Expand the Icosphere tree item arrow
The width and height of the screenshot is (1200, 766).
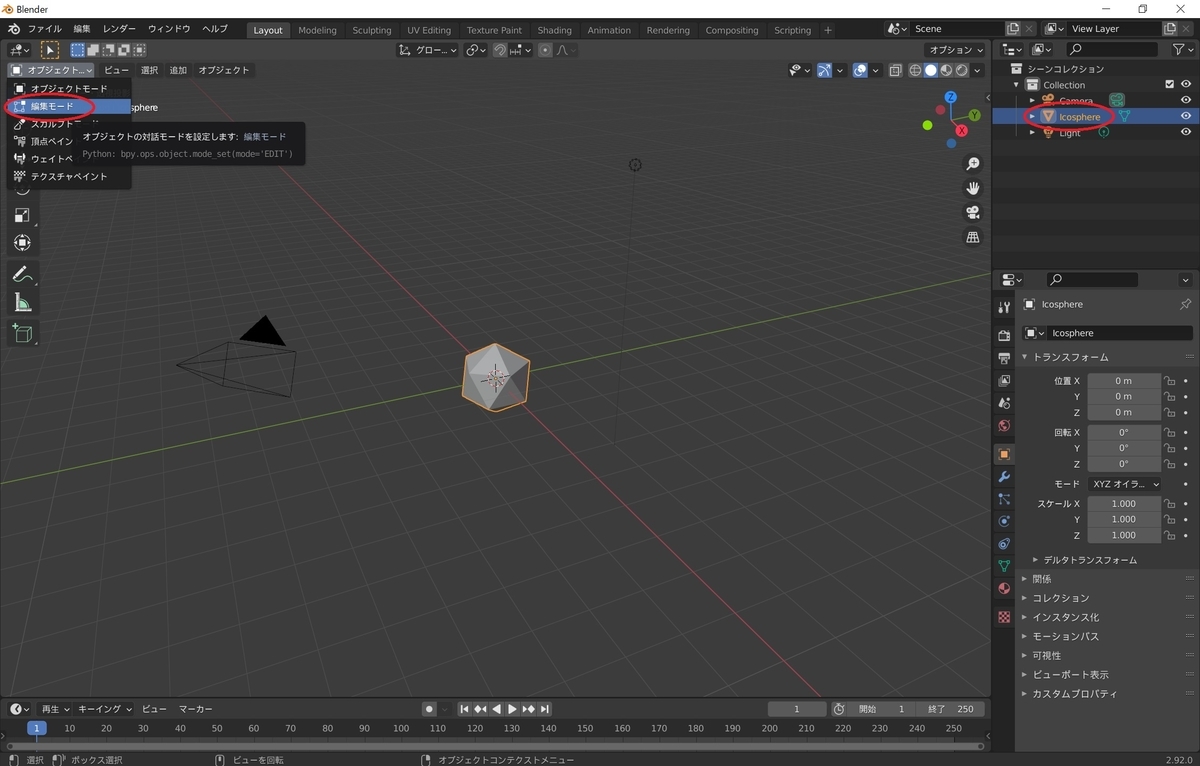(x=1032, y=117)
